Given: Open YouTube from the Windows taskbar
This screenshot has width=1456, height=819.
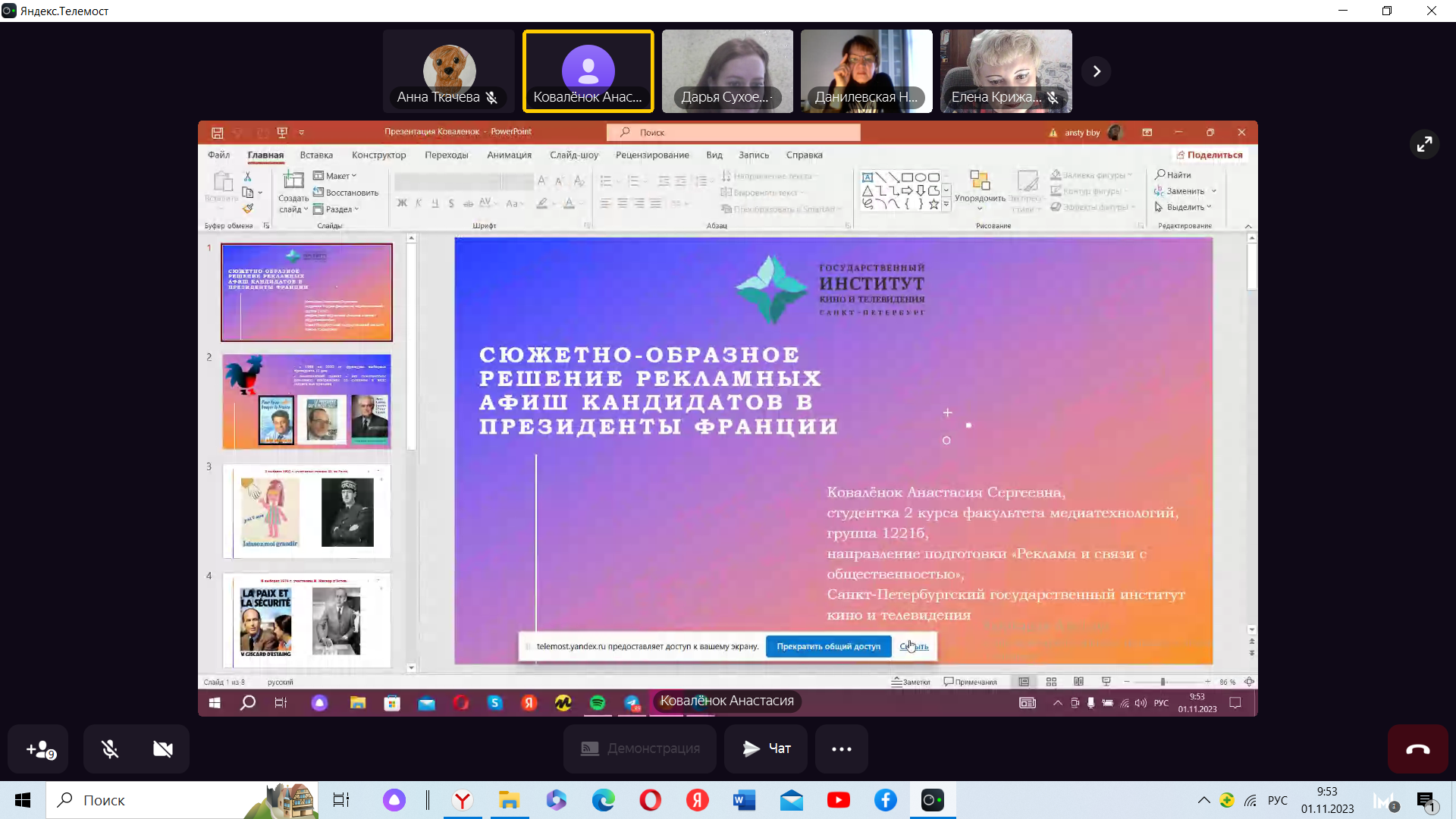Looking at the screenshot, I should coord(838,800).
